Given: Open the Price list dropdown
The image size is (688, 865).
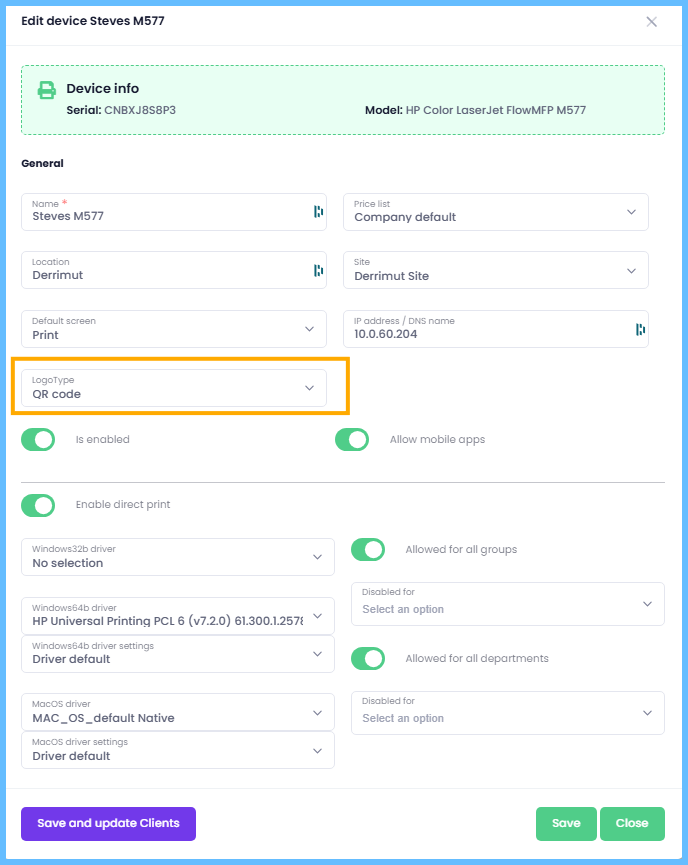Looking at the screenshot, I should (x=495, y=212).
